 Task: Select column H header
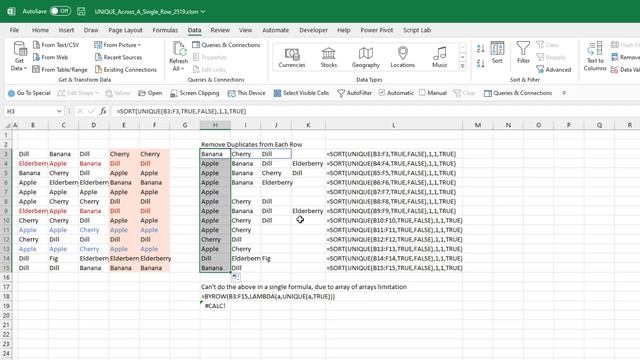click(215, 125)
